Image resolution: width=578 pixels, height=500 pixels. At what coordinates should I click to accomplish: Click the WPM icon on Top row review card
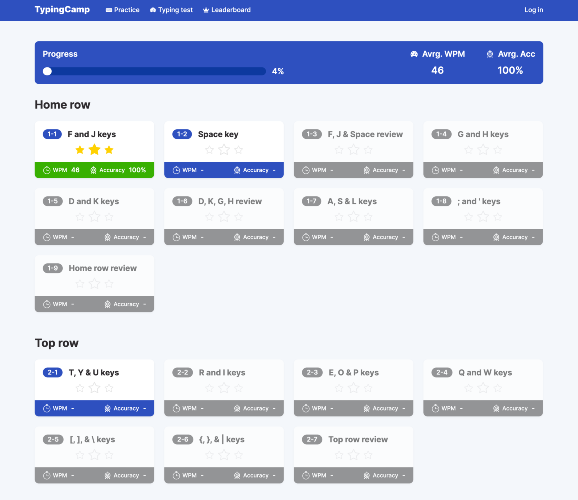click(306, 475)
